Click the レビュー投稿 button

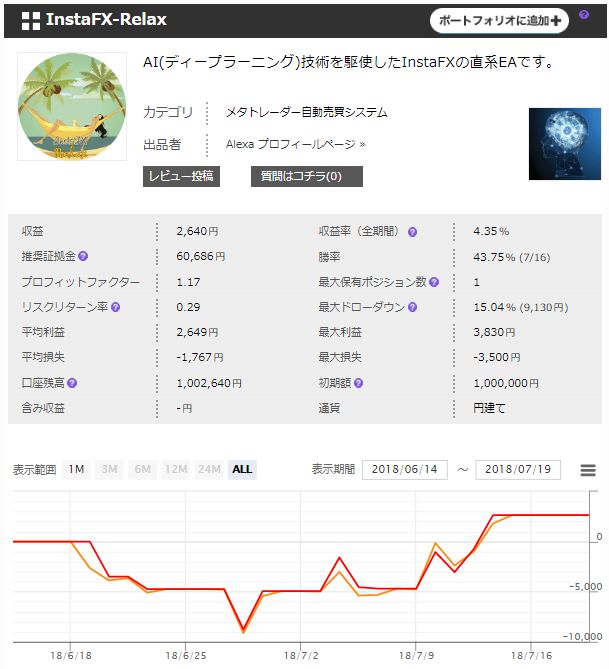coord(181,176)
